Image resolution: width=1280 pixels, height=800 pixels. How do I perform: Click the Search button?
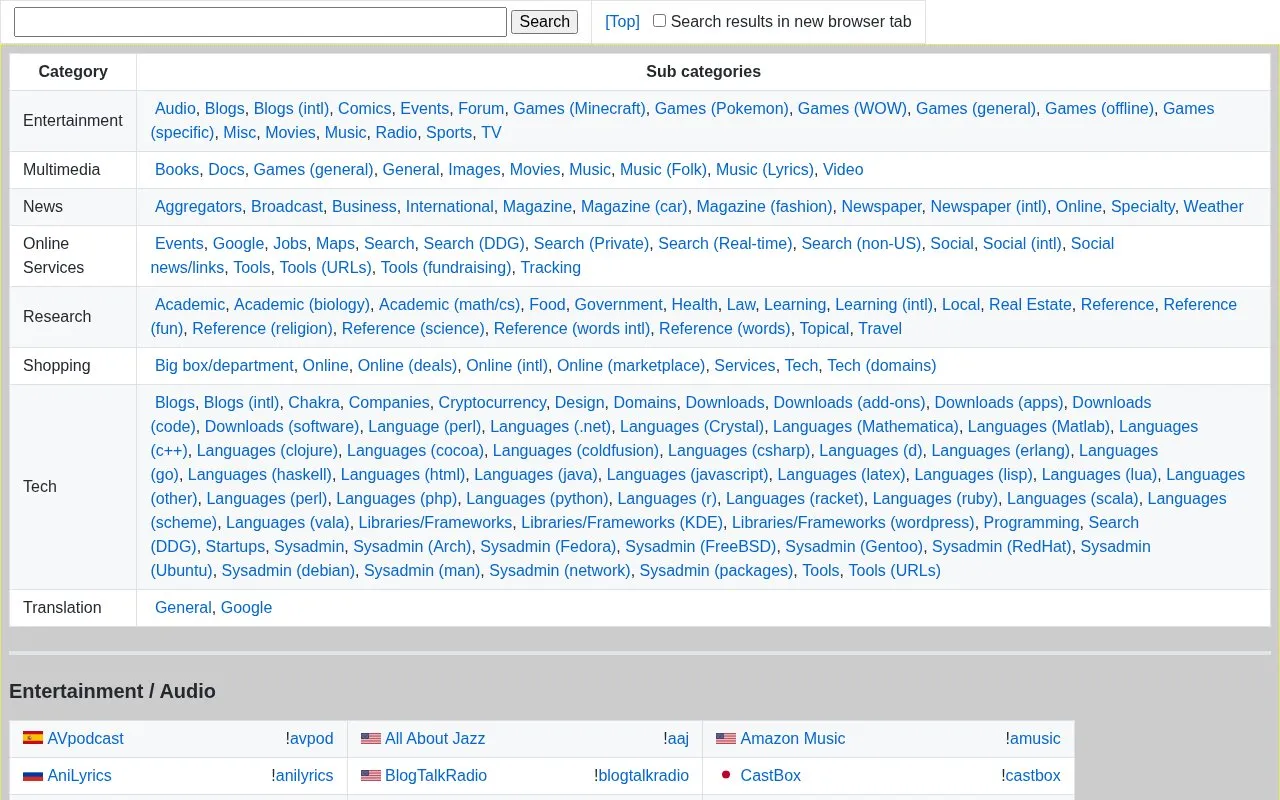coord(544,22)
